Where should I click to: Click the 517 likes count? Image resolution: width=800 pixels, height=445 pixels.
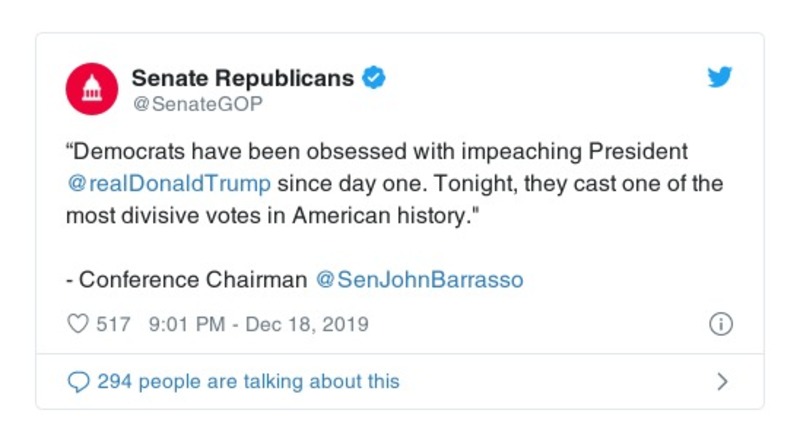coord(114,324)
